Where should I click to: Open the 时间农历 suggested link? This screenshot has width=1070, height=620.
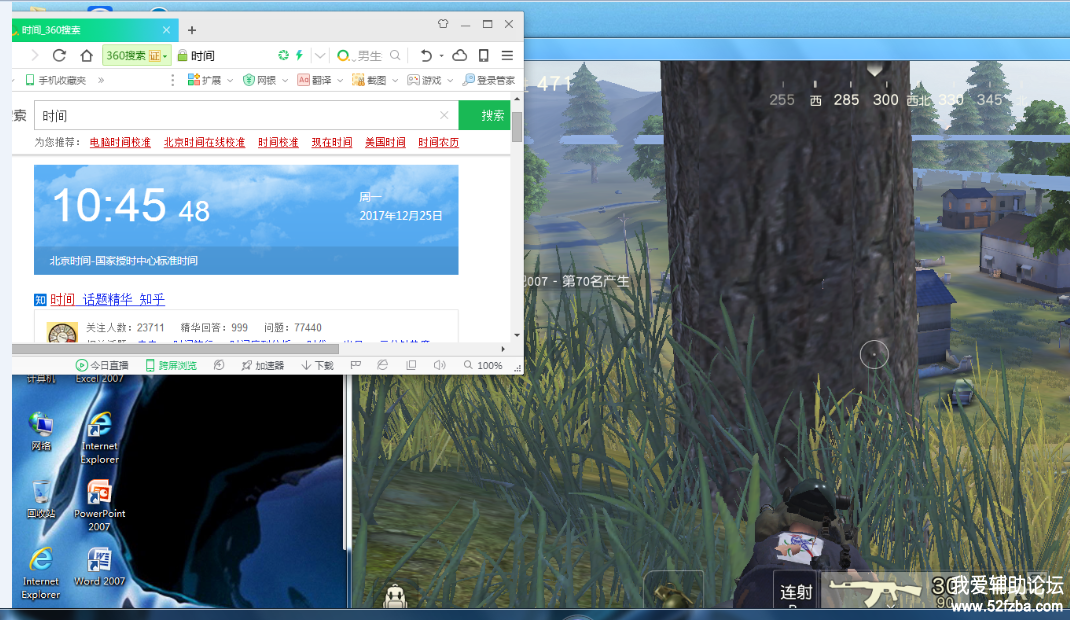(438, 142)
